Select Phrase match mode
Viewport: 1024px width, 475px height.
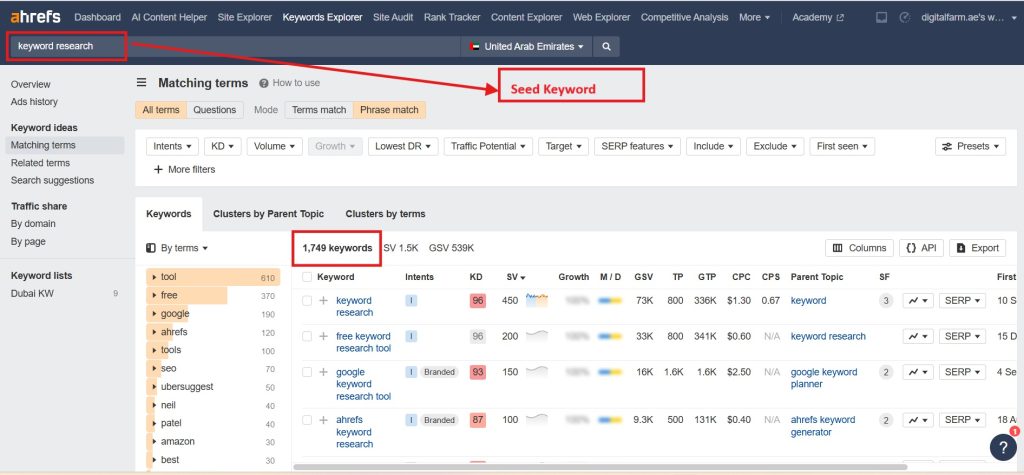pos(389,110)
